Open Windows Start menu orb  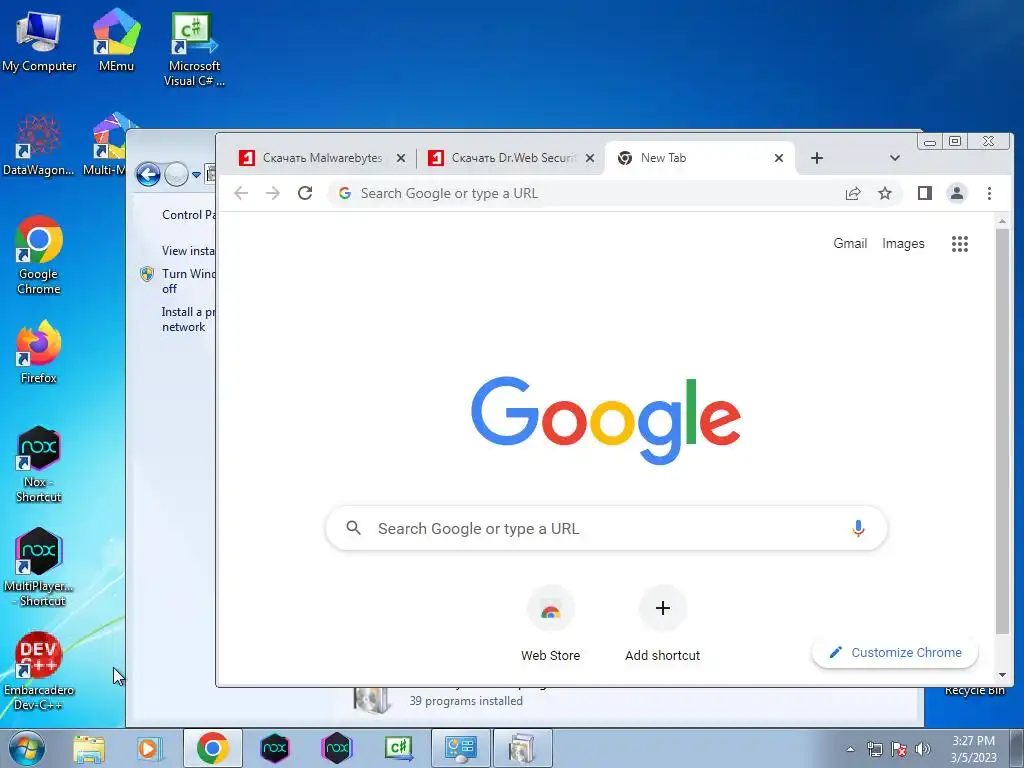coord(27,748)
